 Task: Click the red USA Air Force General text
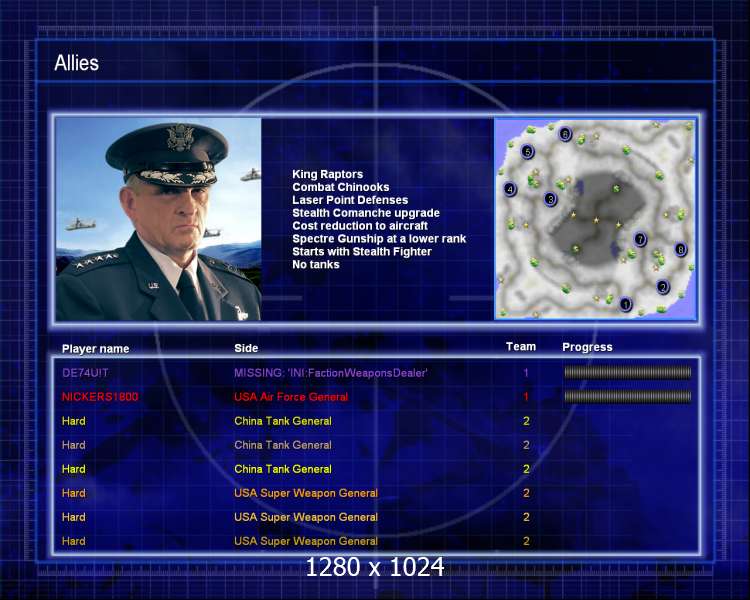[291, 397]
